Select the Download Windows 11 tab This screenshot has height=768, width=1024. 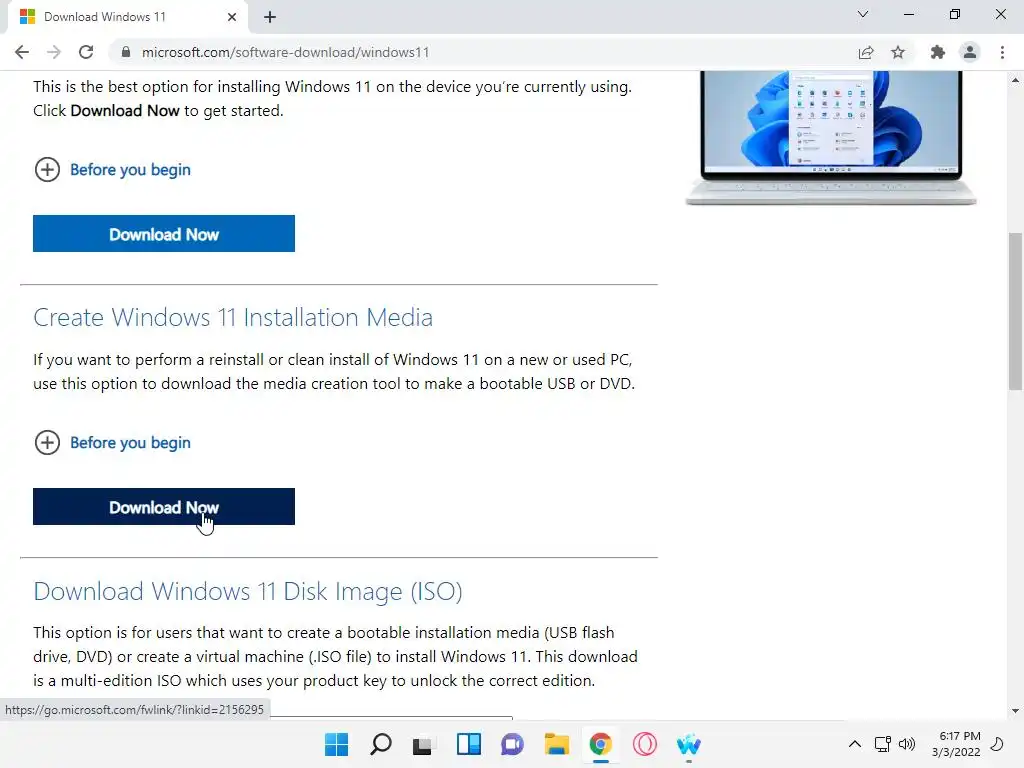[x=128, y=17]
